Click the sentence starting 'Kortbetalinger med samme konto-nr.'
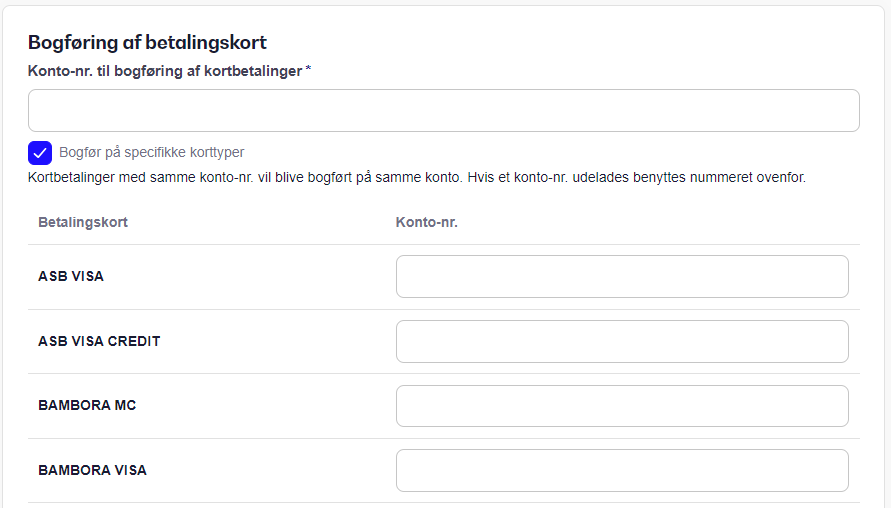 pyautogui.click(x=245, y=177)
